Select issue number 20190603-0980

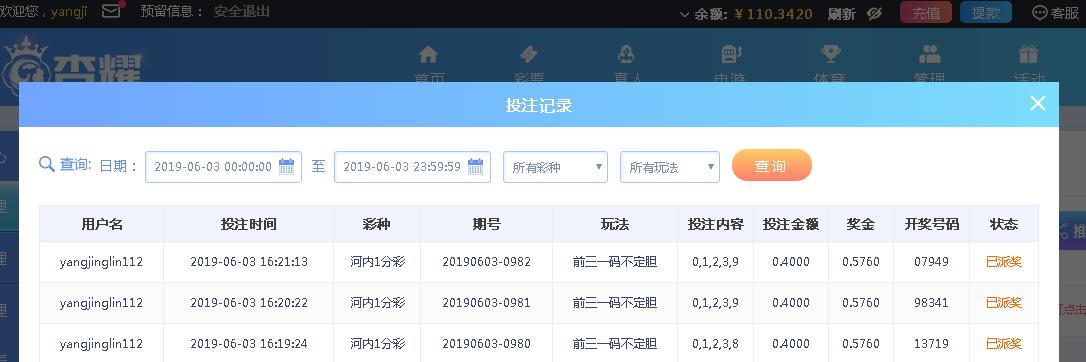pyautogui.click(x=486, y=344)
